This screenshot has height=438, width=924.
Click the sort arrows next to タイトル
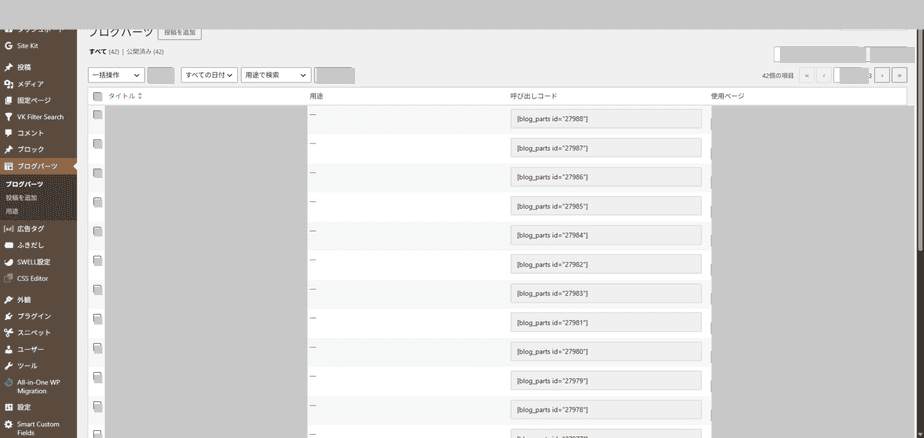pos(140,96)
